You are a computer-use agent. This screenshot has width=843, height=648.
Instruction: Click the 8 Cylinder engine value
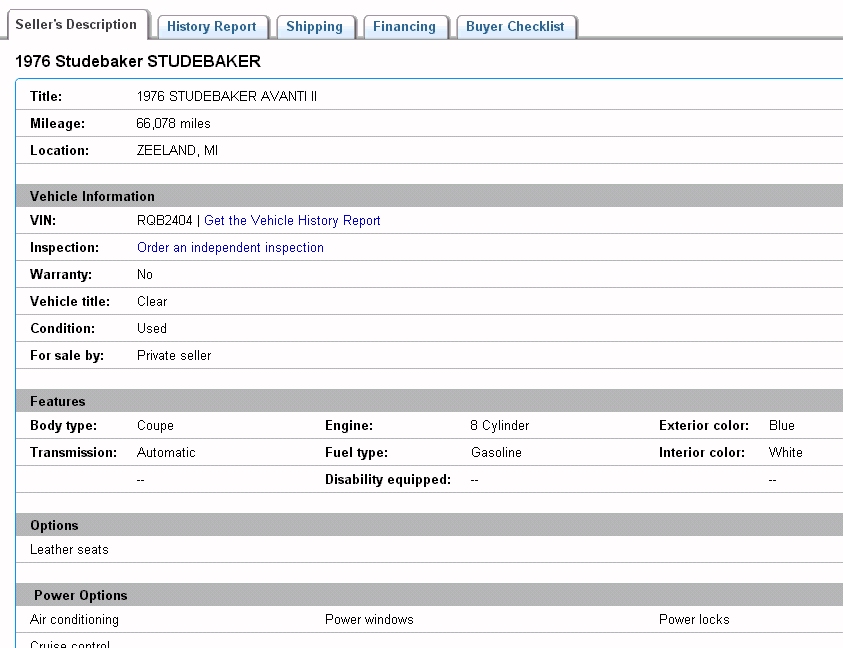click(x=499, y=425)
